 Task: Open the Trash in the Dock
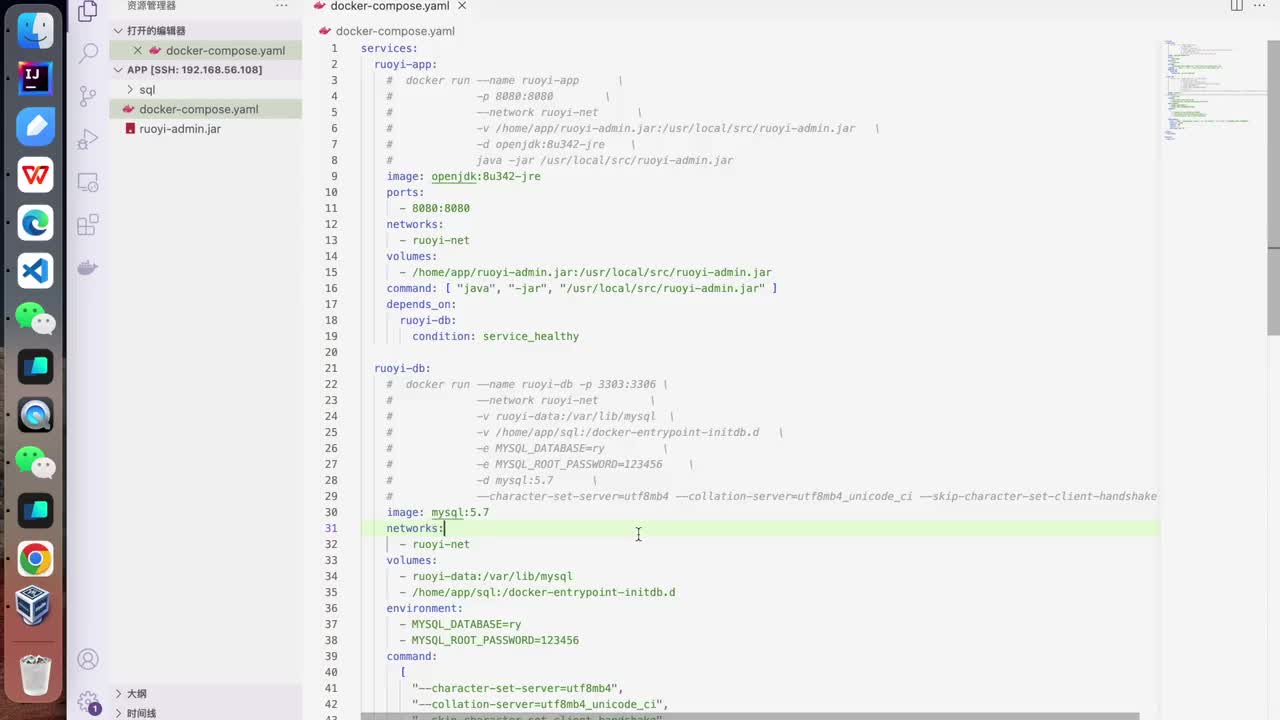coord(35,675)
